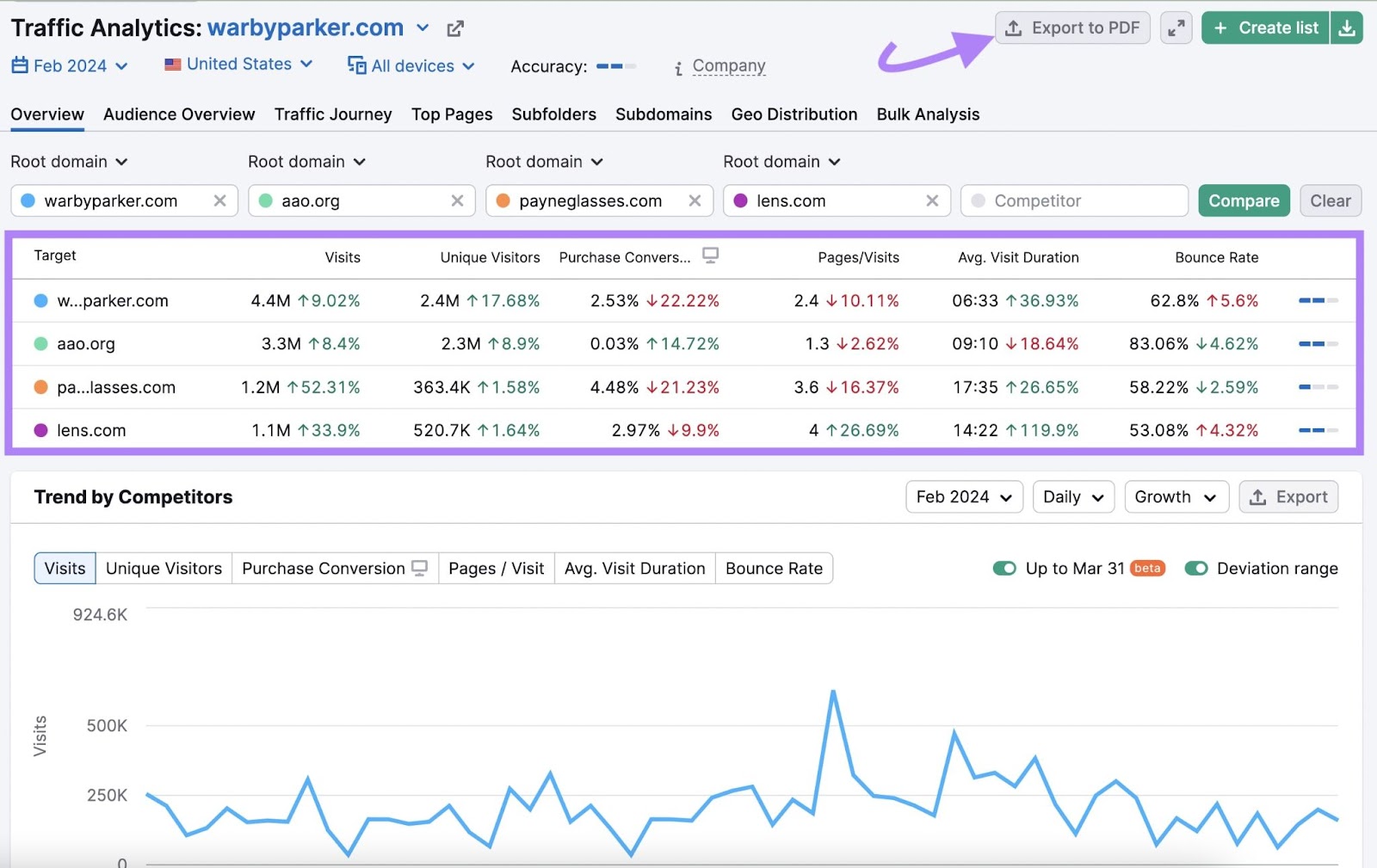1377x868 pixels.
Task: Disable the Up to Mar 31 toggle
Action: tap(1004, 568)
